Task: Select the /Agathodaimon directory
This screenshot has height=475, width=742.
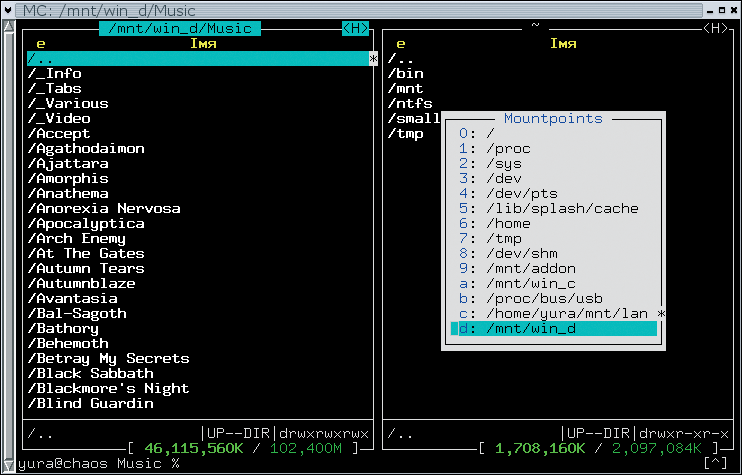Action: pyautogui.click(x=86, y=149)
